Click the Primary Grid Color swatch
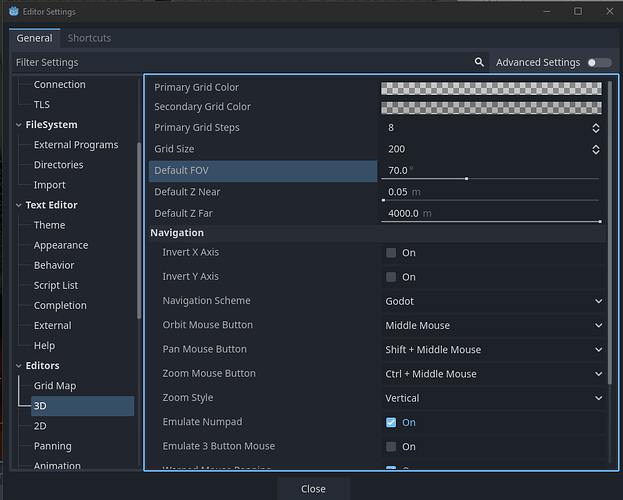623x500 pixels. click(490, 87)
